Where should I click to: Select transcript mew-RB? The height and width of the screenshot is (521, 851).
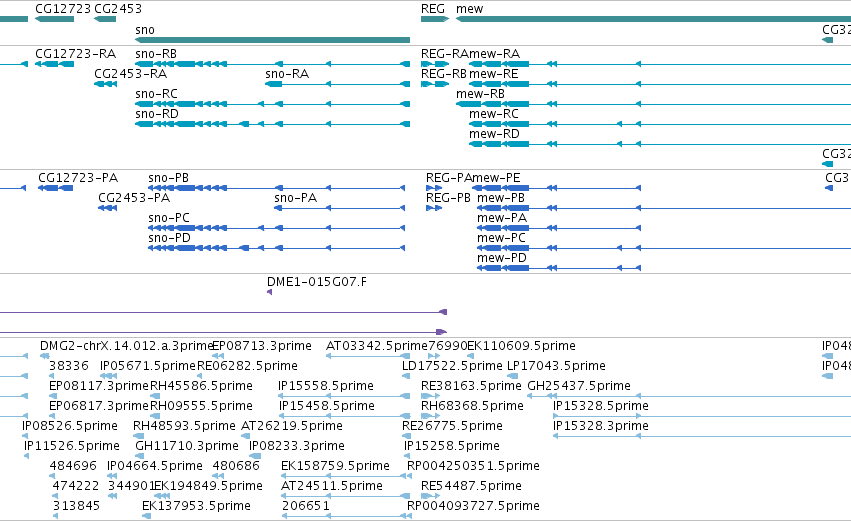point(653,104)
